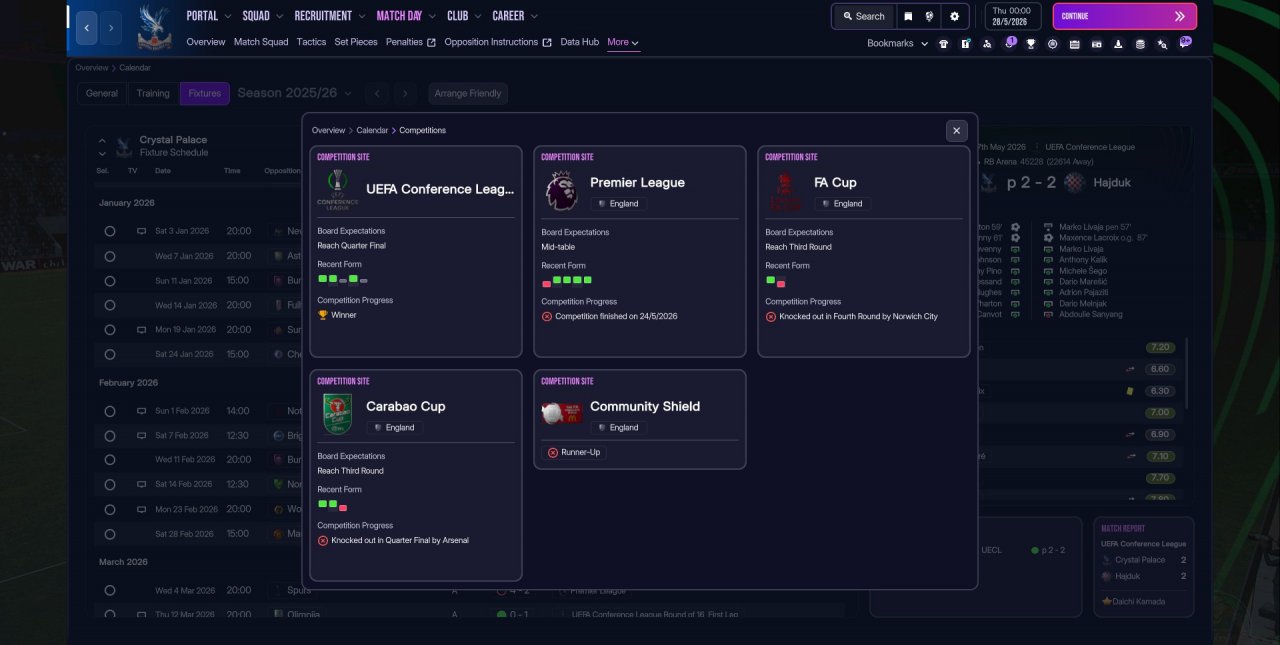
Task: Open the chat messages icon with 9+ badge
Action: coord(1185,43)
